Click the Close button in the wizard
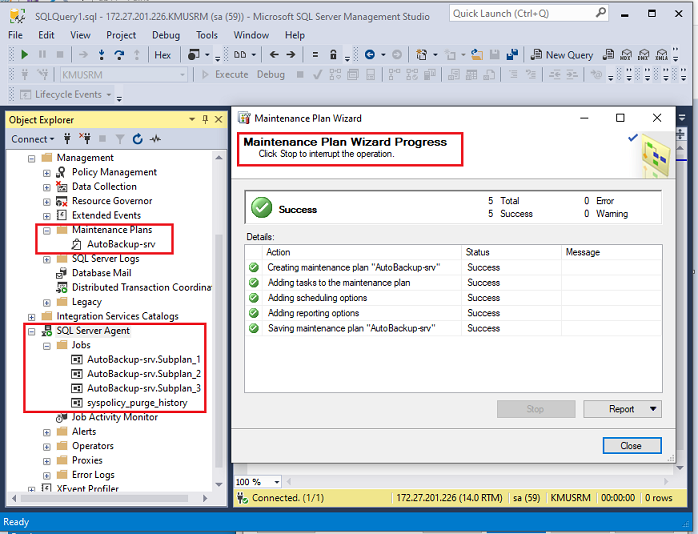The width and height of the screenshot is (698, 534). tap(631, 445)
